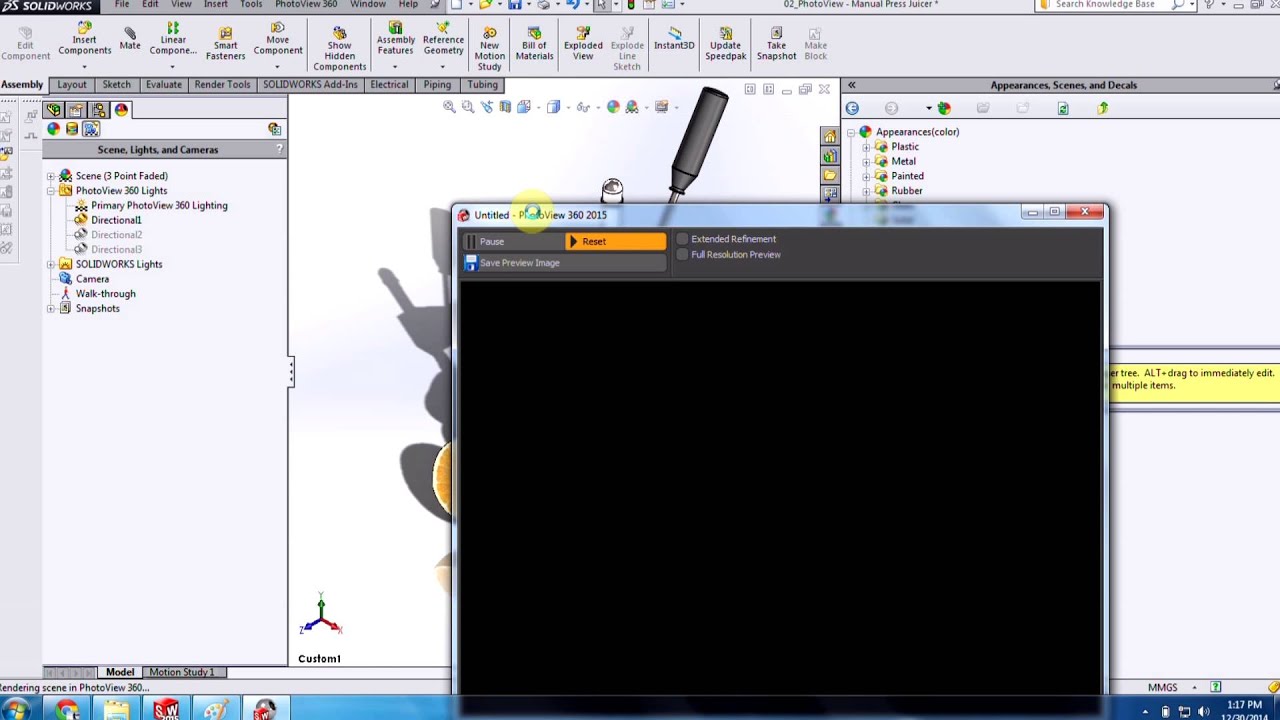Click Insert Components in the Assembly toolbar
The height and width of the screenshot is (720, 1280).
(85, 40)
